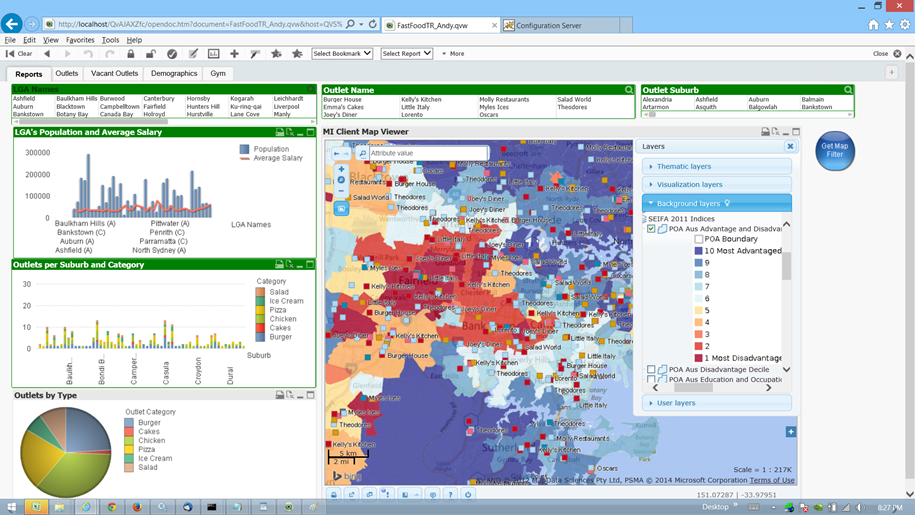Click the map previous extent left arrow
This screenshot has width=915, height=515.
click(337, 153)
